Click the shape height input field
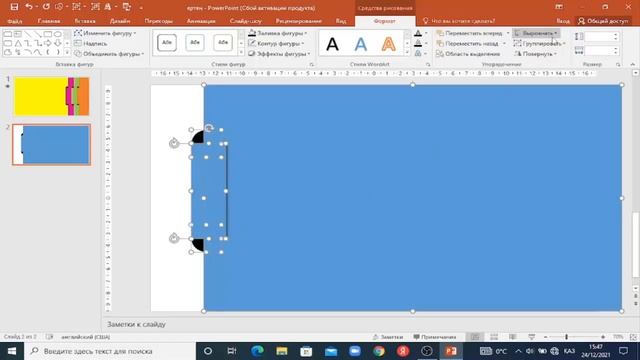The width and height of the screenshot is (640, 360). pos(600,37)
